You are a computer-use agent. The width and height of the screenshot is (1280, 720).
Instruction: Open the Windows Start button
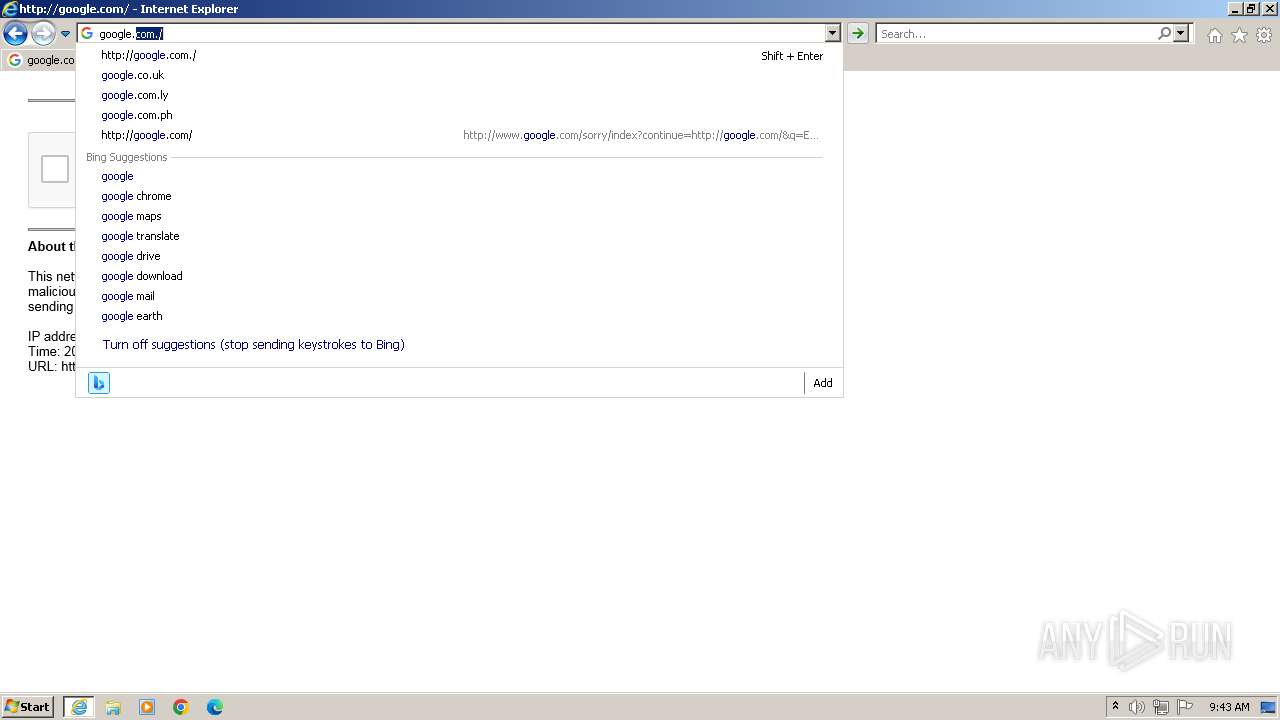point(28,707)
